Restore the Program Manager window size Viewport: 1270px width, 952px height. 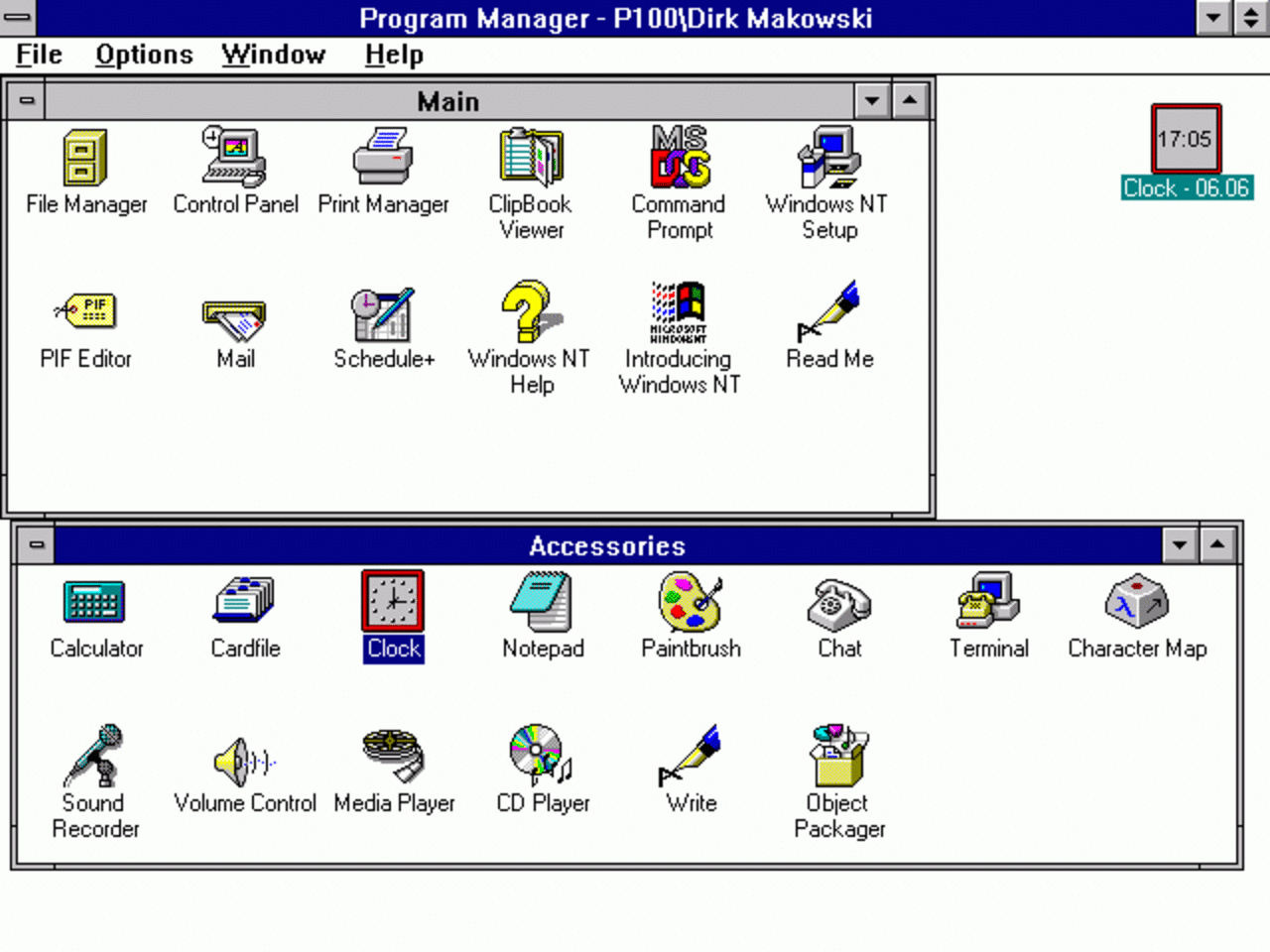1251,17
